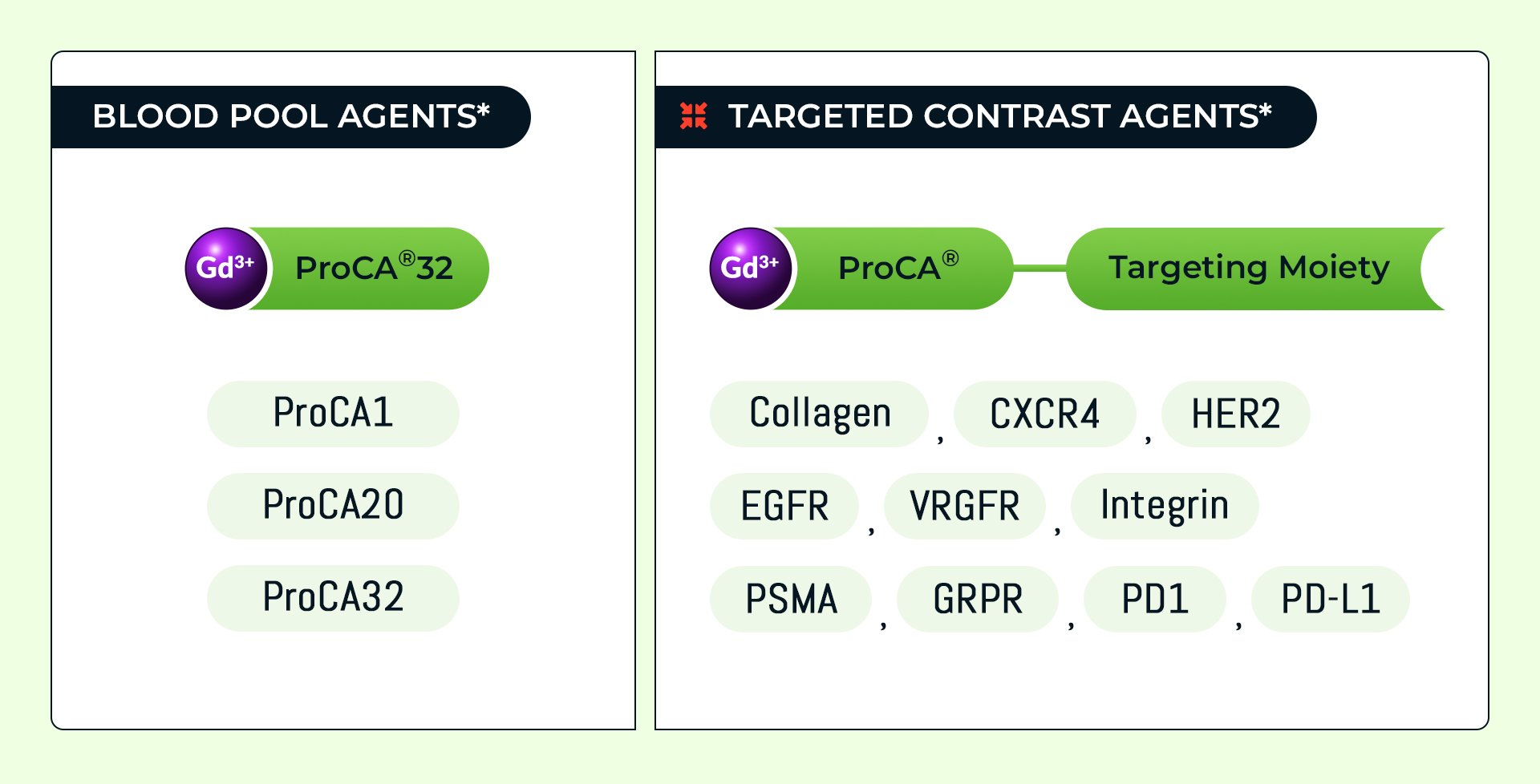The image size is (1540, 784).
Task: Pick the EGFR tag
Action: tap(784, 506)
